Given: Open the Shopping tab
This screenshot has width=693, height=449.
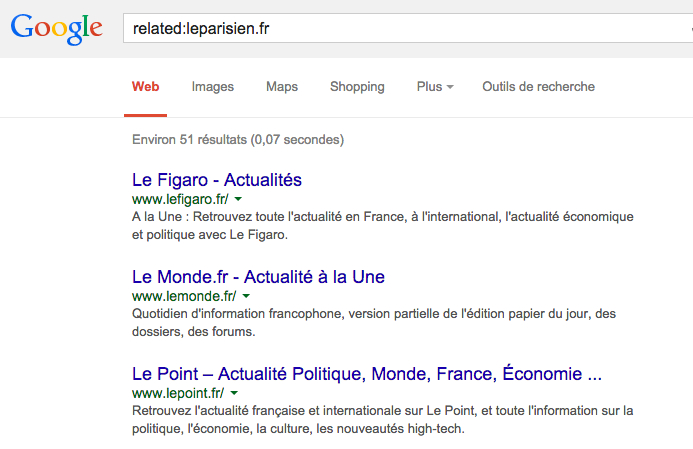Looking at the screenshot, I should tap(357, 87).
